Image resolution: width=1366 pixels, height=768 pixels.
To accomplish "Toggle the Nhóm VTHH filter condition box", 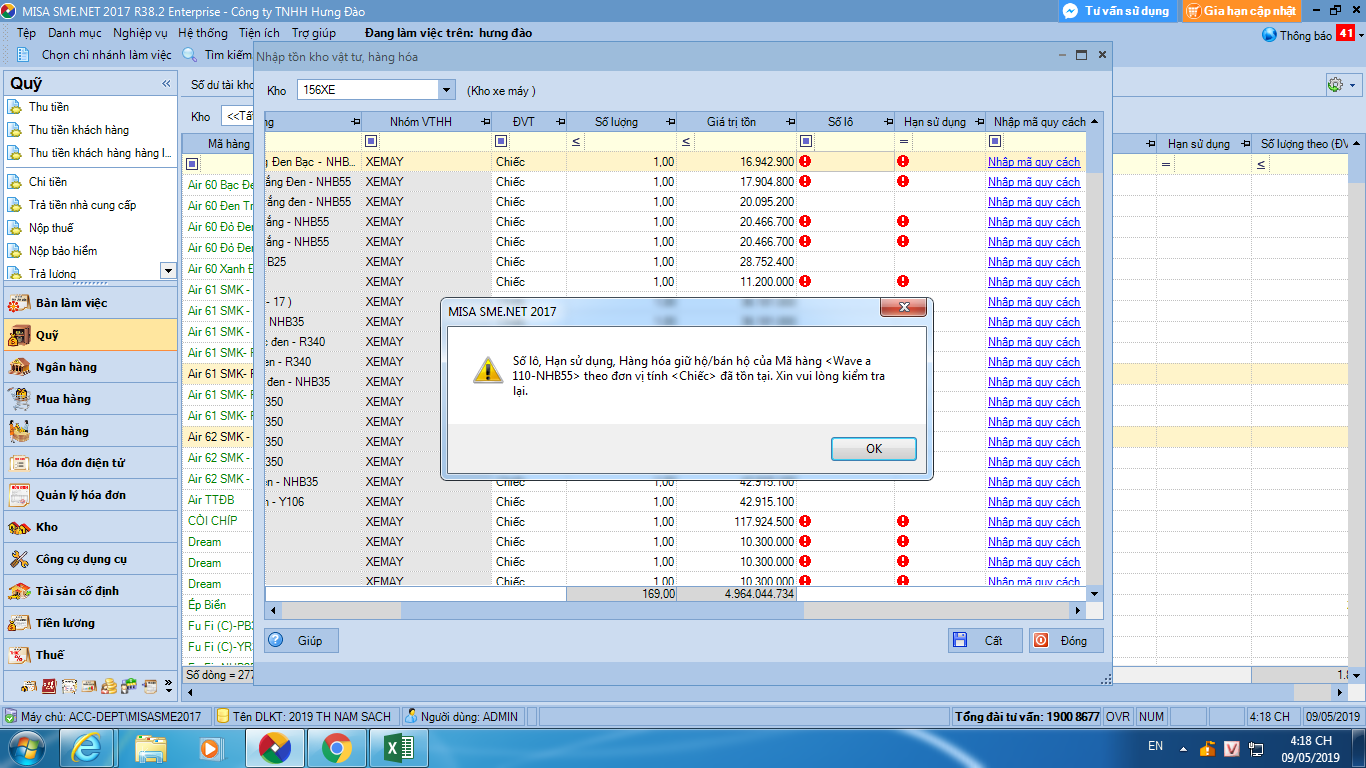I will click(371, 141).
